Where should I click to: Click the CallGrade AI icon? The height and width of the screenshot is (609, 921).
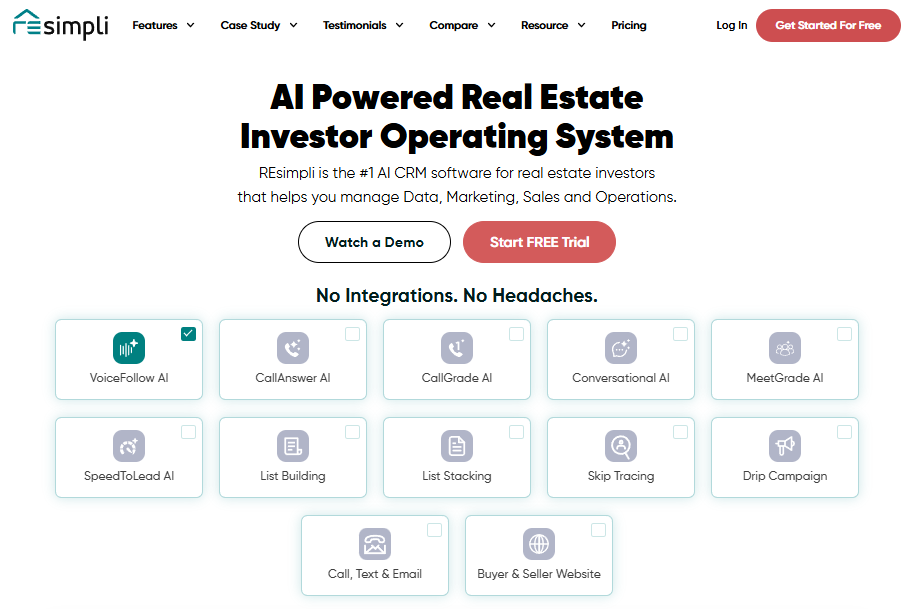tap(456, 347)
